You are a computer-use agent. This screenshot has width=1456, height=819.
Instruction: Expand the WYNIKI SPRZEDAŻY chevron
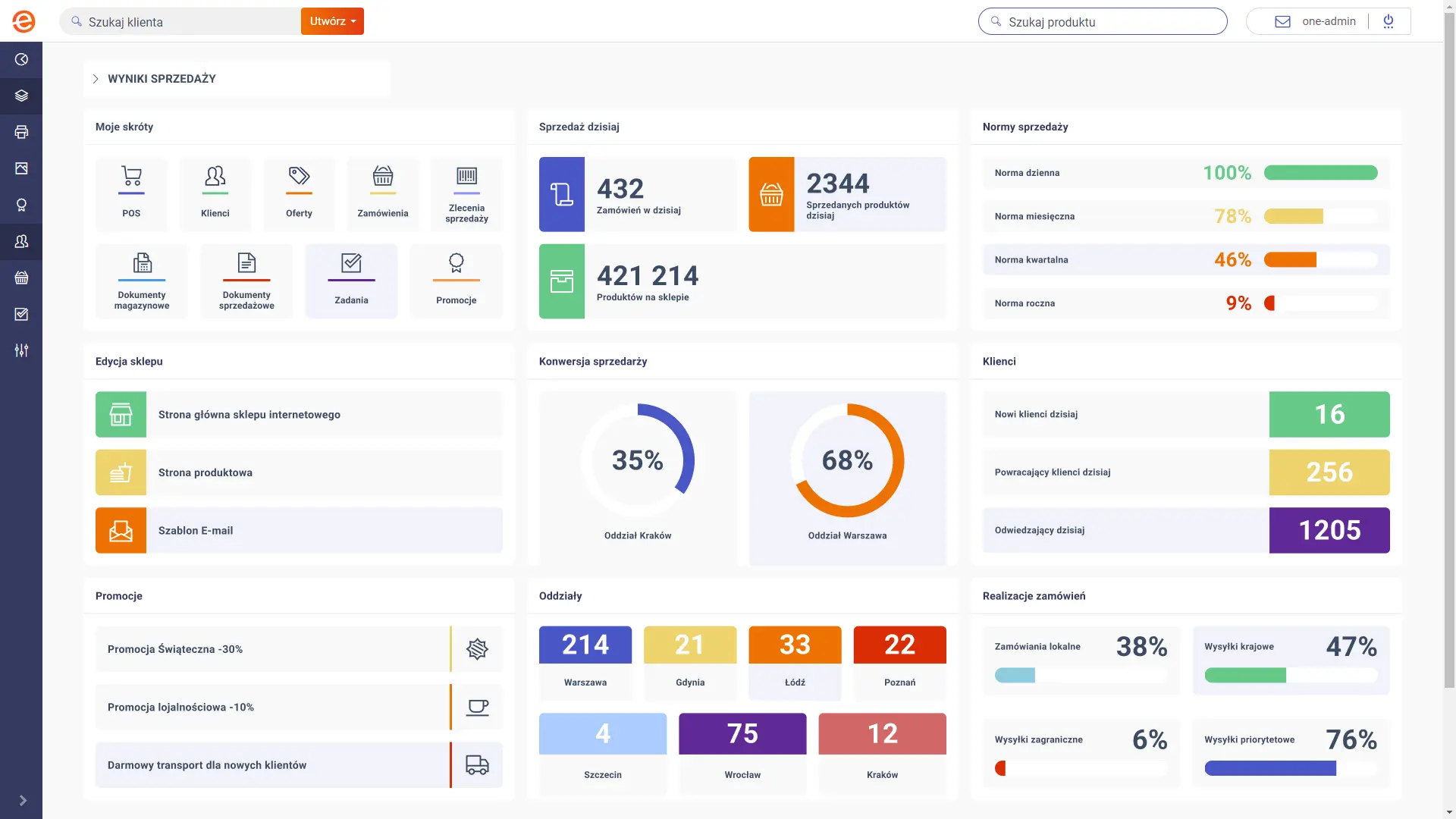pos(96,79)
